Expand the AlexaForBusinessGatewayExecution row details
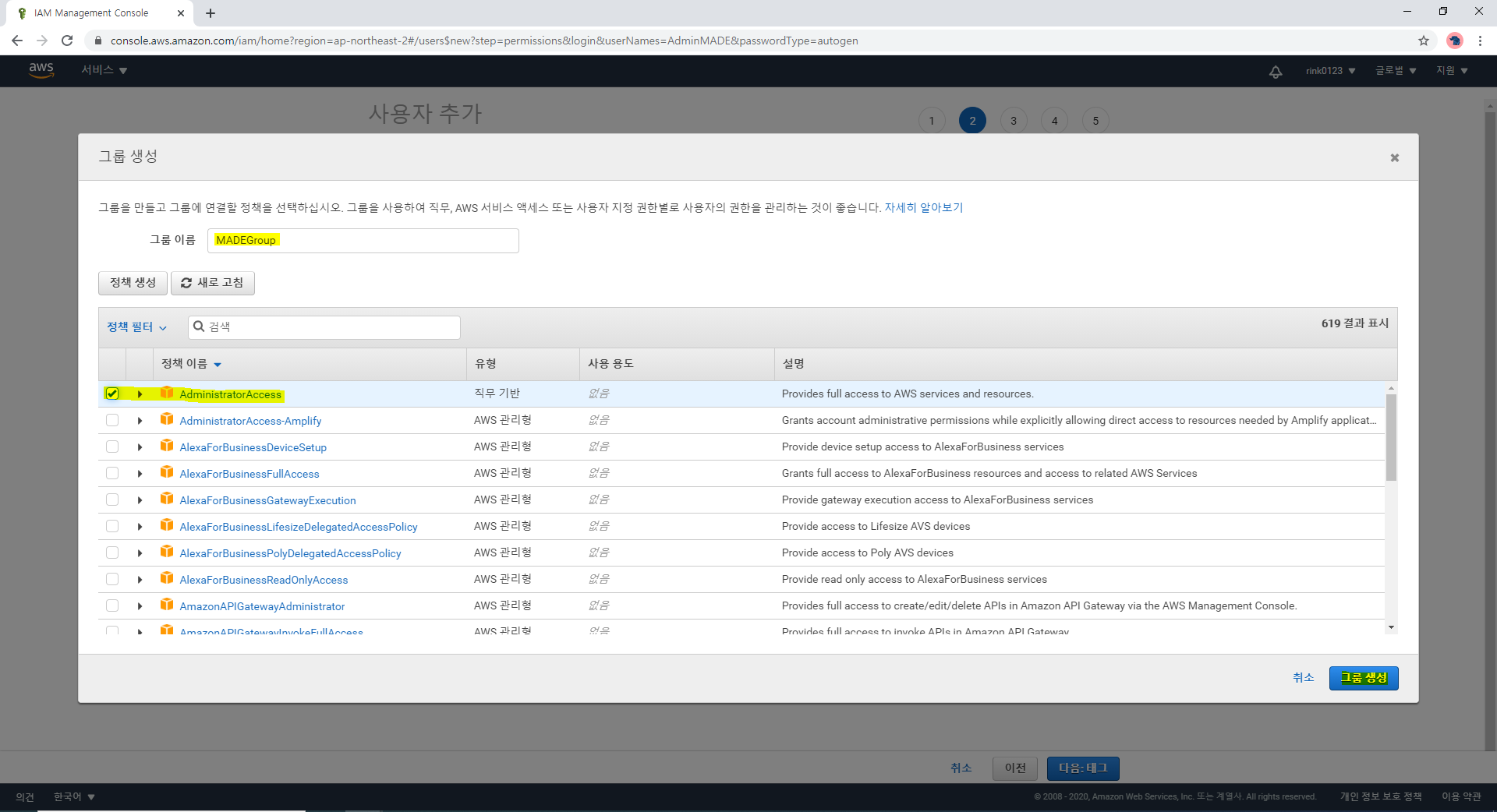Screen dimensions: 1497x812 [140, 500]
